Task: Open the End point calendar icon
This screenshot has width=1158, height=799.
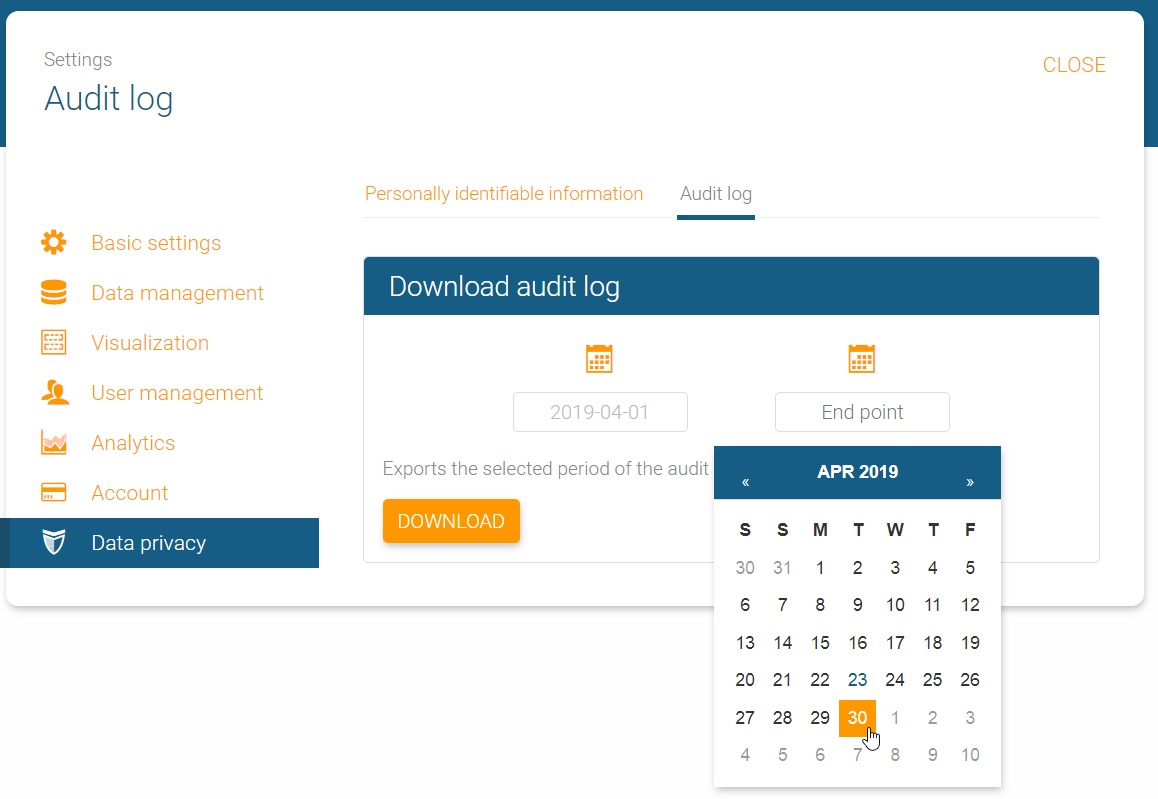Action: 861,359
